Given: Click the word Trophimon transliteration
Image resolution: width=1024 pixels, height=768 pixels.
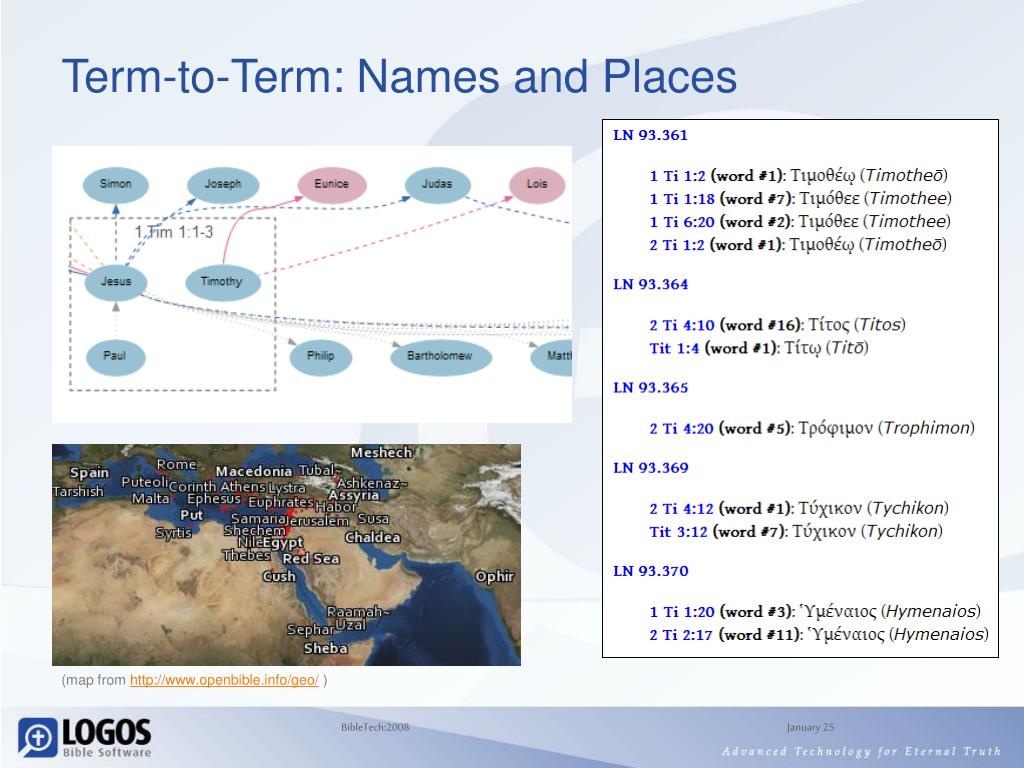Looking at the screenshot, I should (x=925, y=428).
